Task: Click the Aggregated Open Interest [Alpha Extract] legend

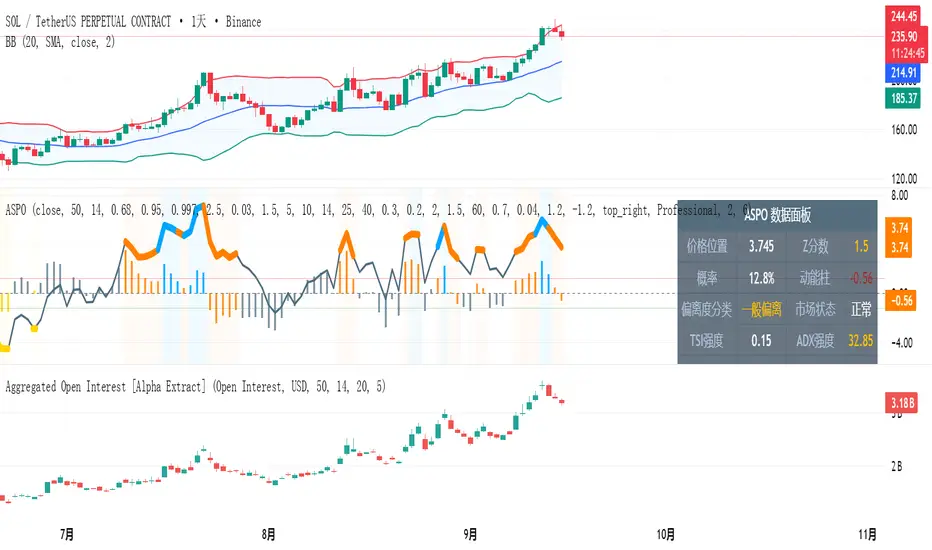Action: point(195,387)
